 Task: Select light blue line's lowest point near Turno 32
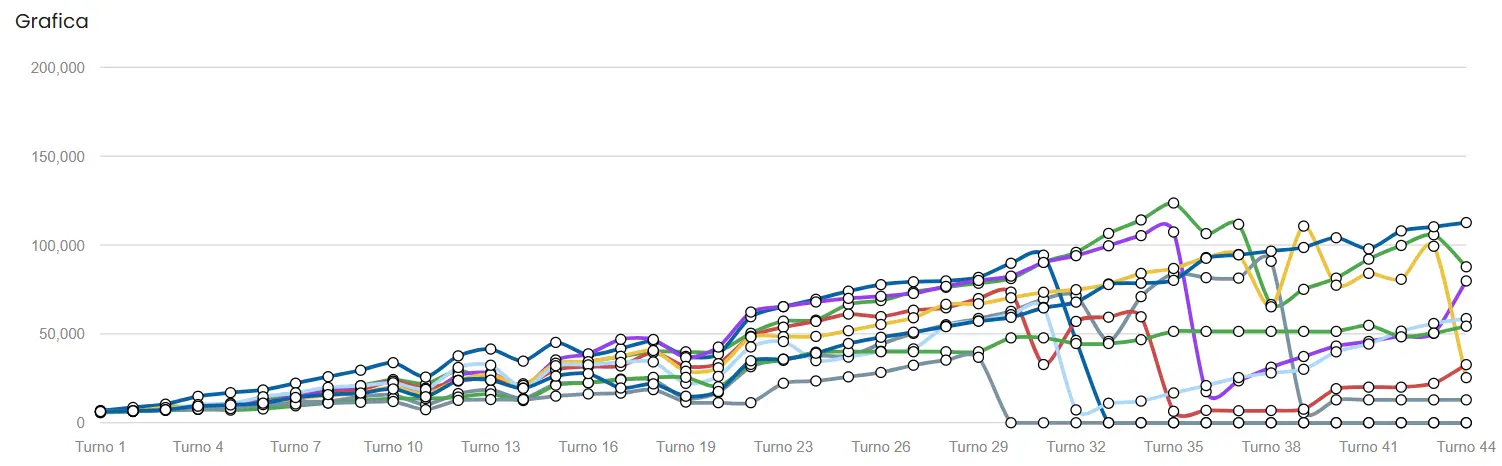(1076, 410)
